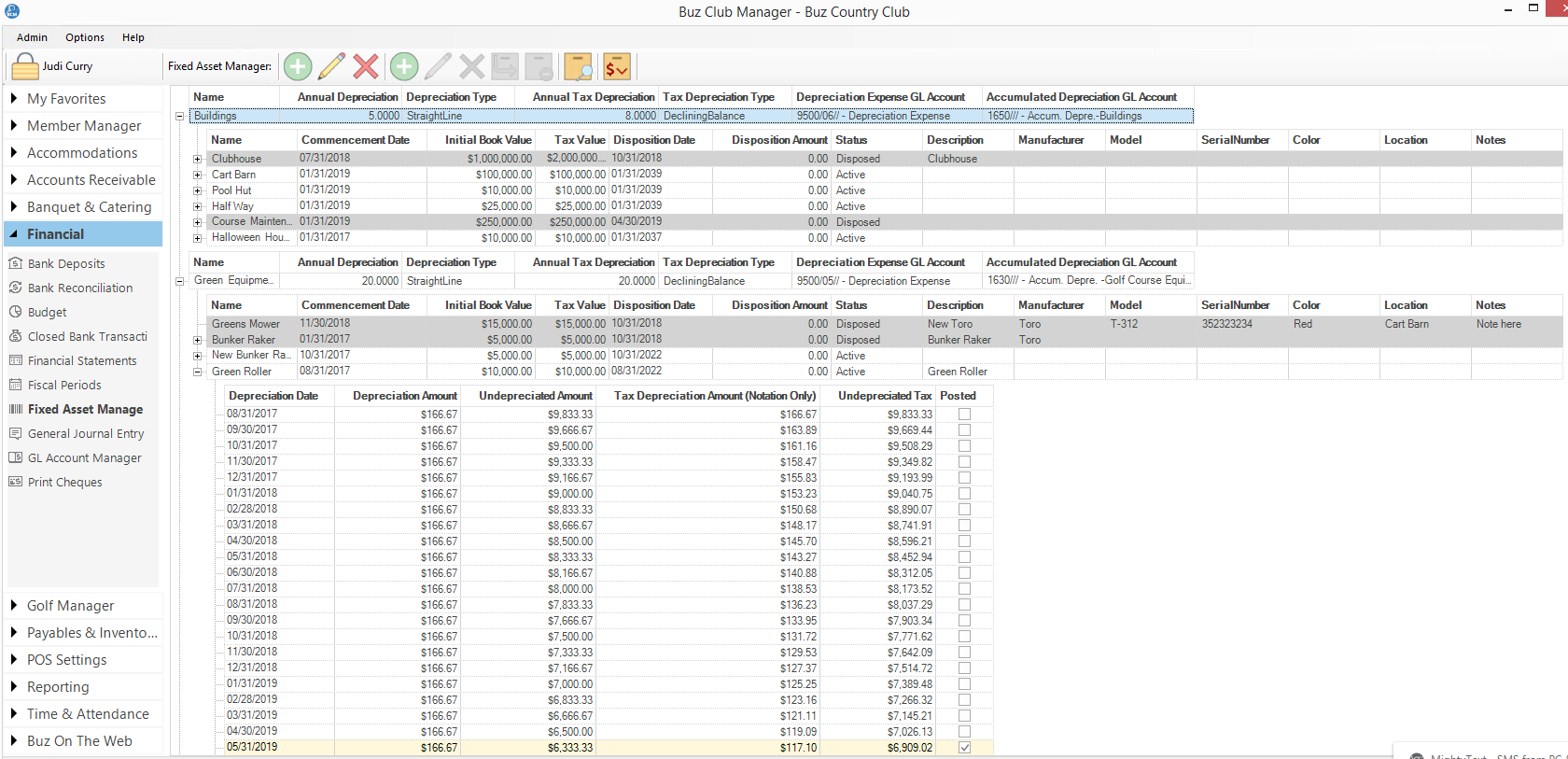Click the dollar sign depreciation icon
1568x759 pixels.
tap(617, 66)
